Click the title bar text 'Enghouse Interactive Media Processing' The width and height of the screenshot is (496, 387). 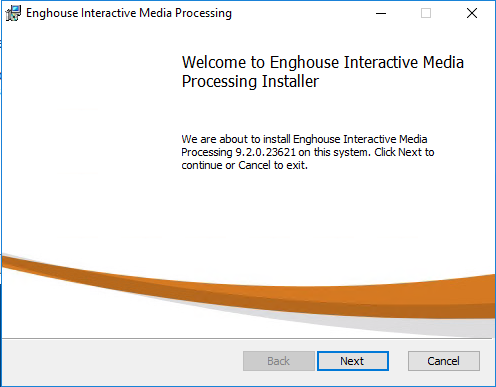pyautogui.click(x=129, y=13)
